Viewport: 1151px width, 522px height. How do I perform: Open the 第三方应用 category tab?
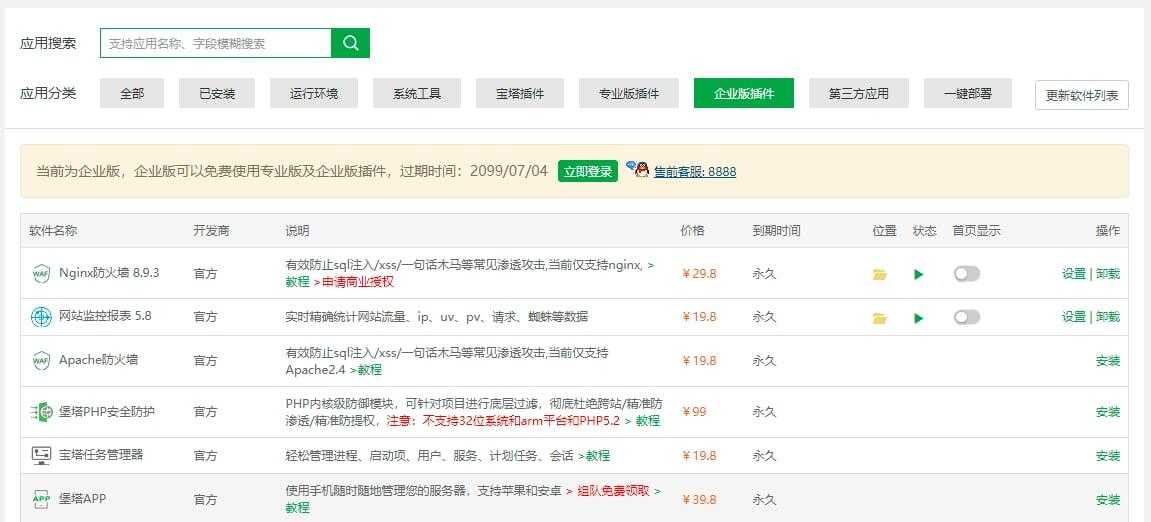pyautogui.click(x=858, y=93)
